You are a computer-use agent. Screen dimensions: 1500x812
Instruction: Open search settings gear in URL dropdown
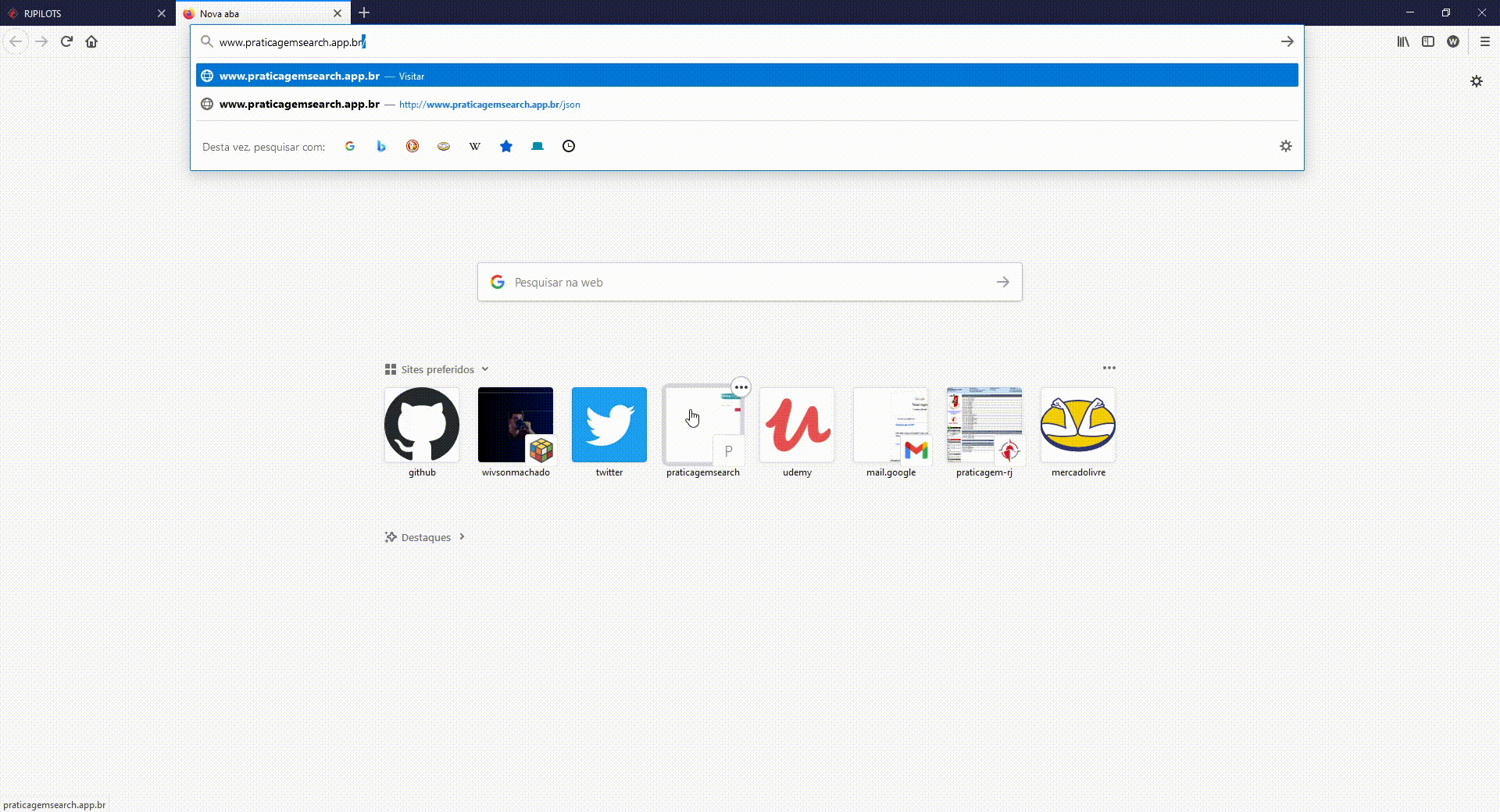[x=1285, y=146]
